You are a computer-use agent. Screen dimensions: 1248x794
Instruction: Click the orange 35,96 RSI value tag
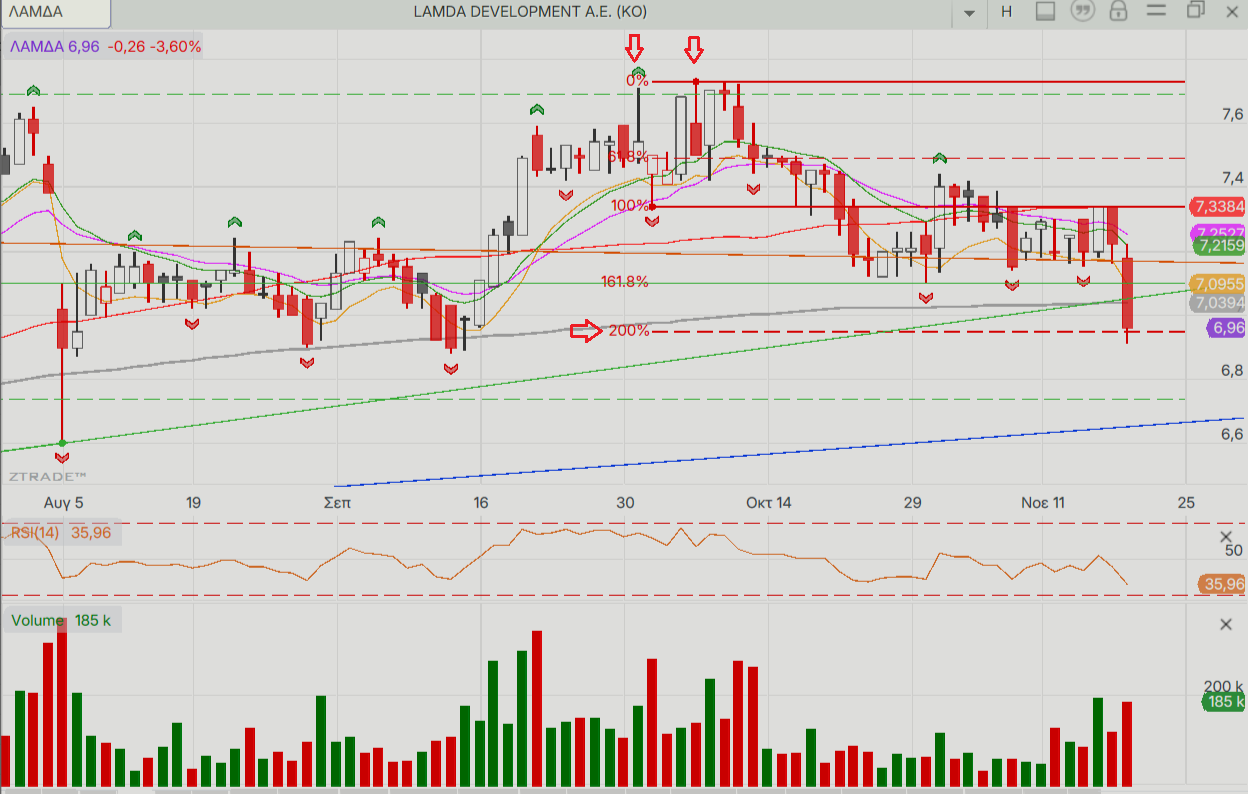(1221, 584)
